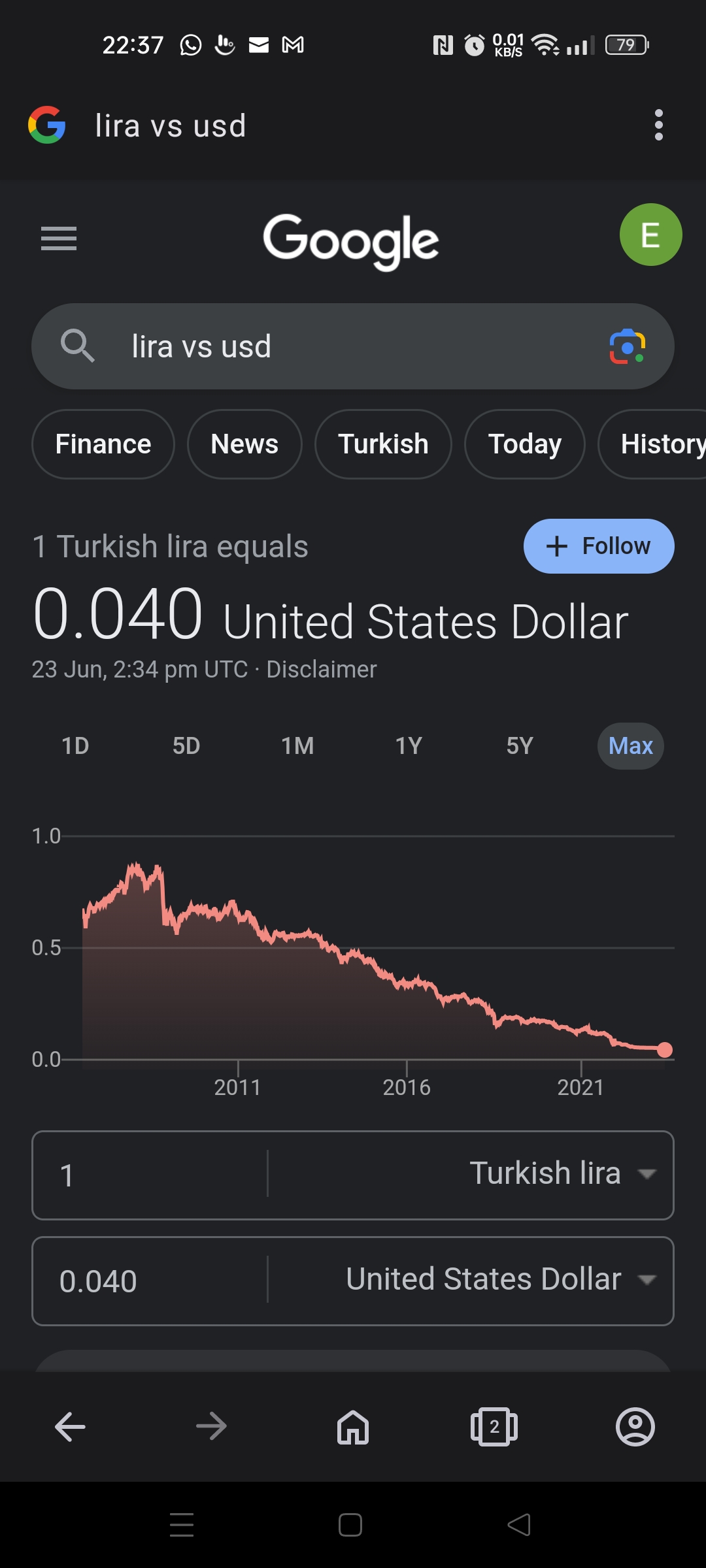Tap the red endpoint marker on chart
The width and height of the screenshot is (706, 1568).
pos(665,1050)
